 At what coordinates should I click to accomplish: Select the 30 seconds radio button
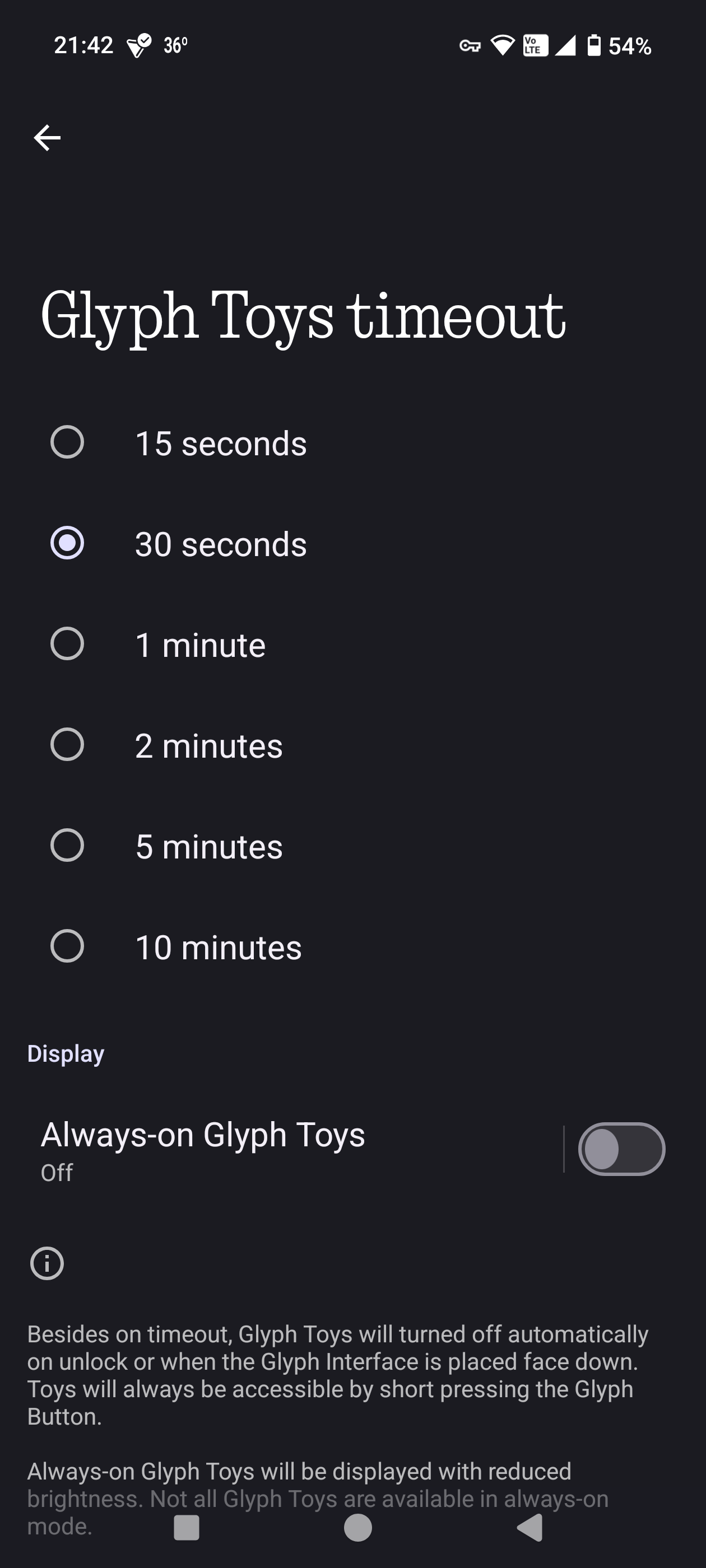[x=67, y=543]
